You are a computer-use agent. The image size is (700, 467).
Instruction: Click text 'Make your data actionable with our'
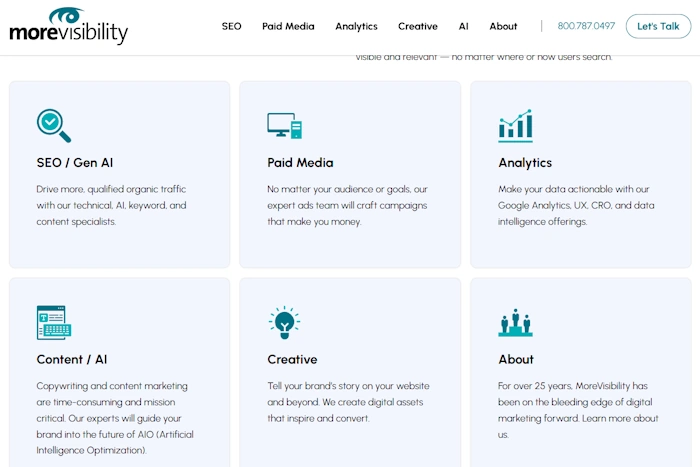[574, 189]
